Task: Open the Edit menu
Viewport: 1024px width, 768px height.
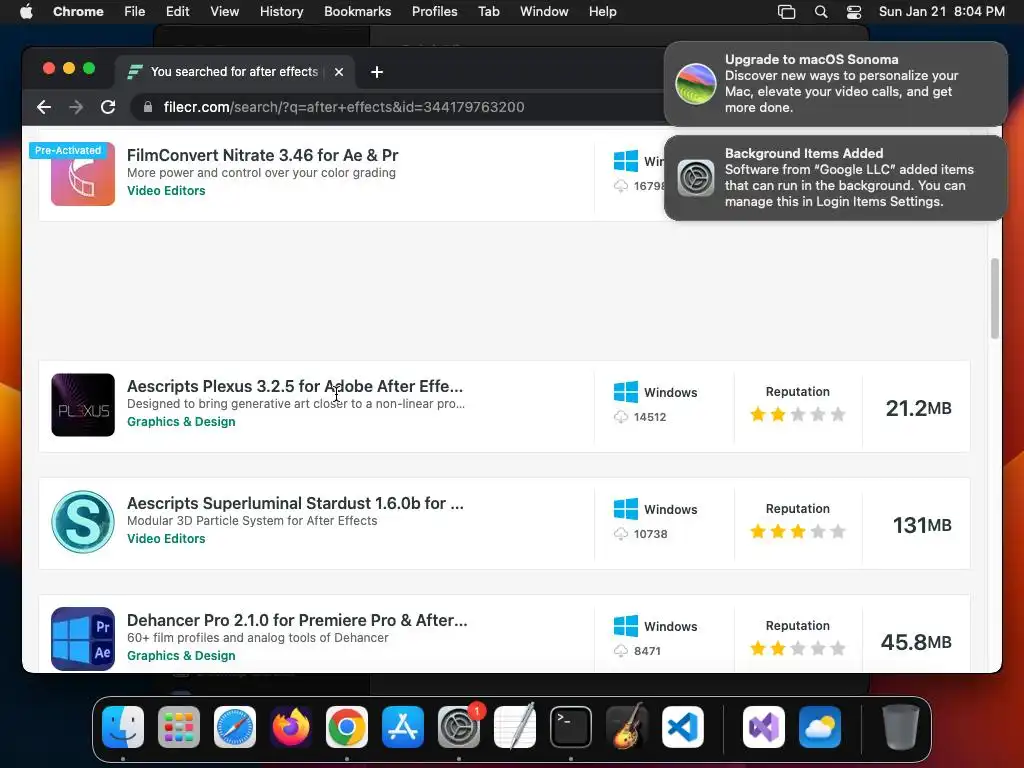Action: click(x=178, y=12)
